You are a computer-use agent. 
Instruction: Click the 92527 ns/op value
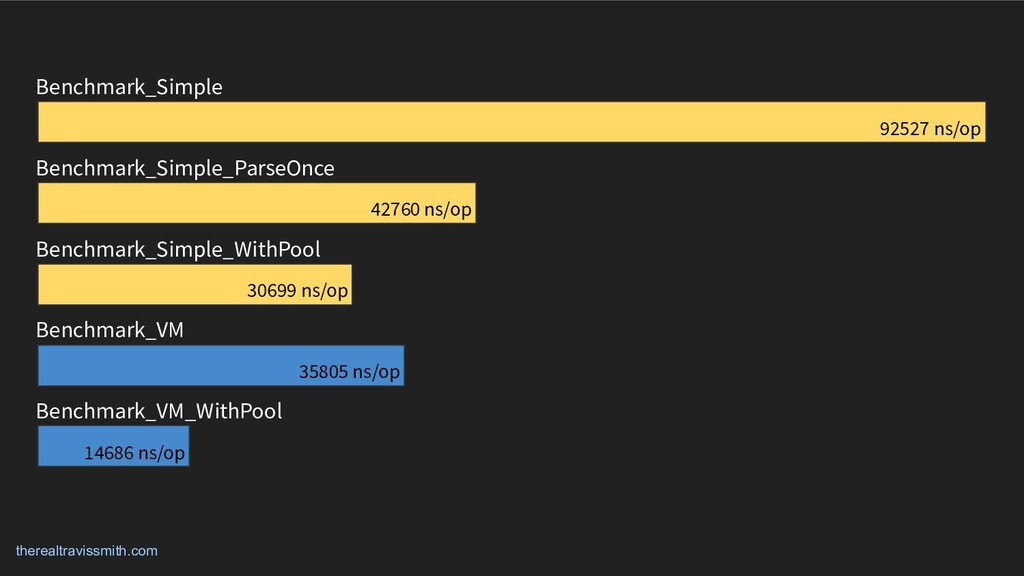930,129
